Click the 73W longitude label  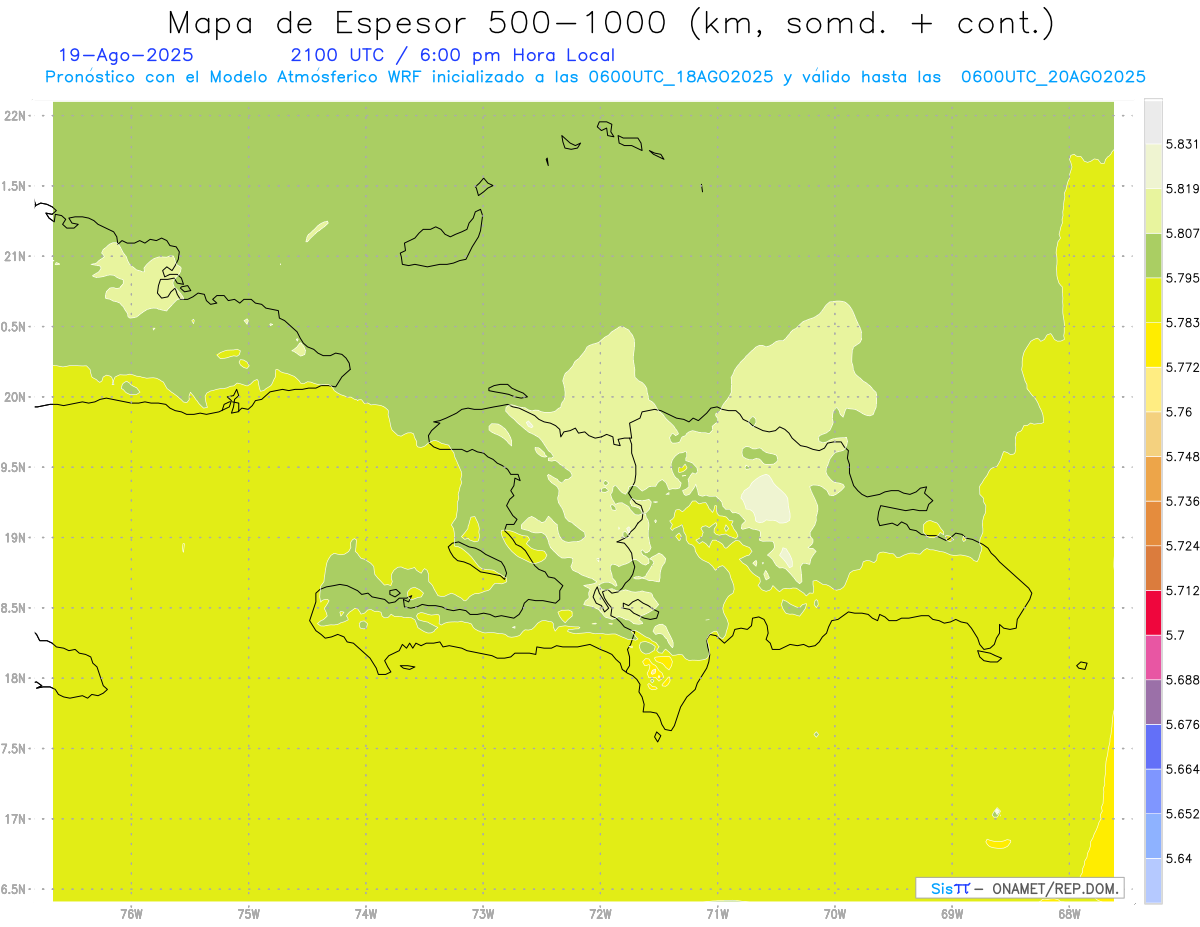tap(483, 913)
